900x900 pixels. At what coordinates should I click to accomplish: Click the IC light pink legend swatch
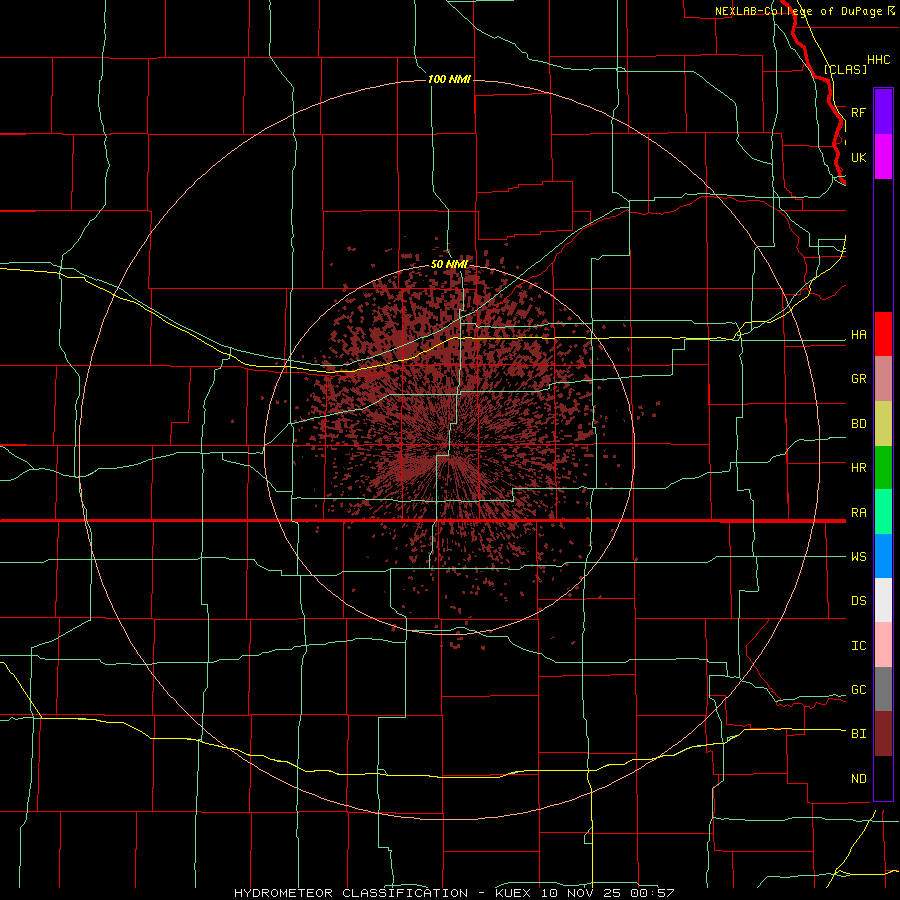(x=883, y=645)
